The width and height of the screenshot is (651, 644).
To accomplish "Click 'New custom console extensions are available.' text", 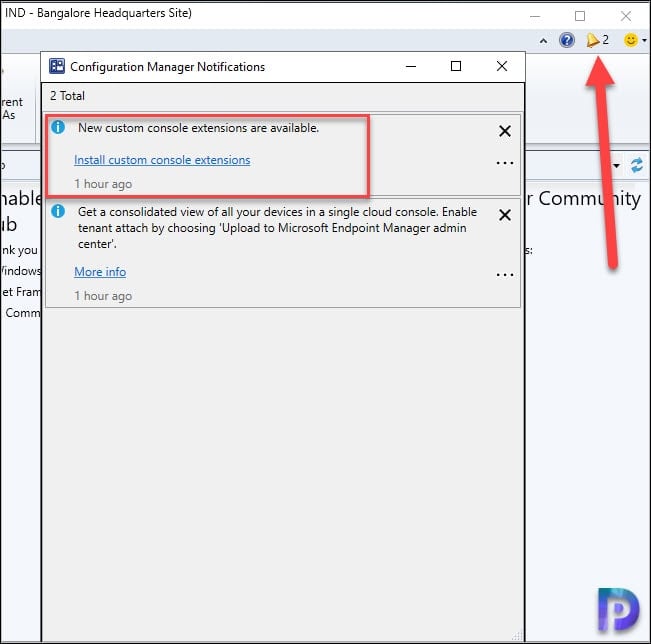I will (x=198, y=128).
